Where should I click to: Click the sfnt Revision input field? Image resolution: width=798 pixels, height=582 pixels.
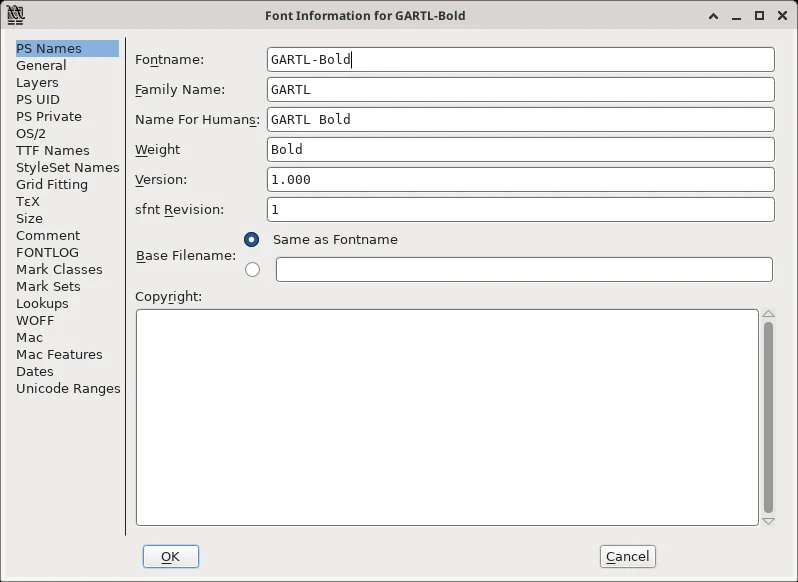point(521,210)
